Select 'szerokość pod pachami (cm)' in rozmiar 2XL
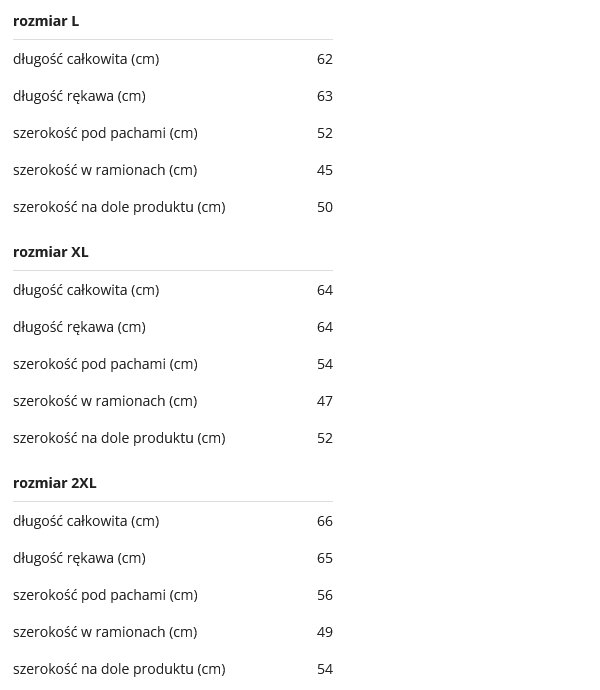The height and width of the screenshot is (690, 600). [105, 595]
